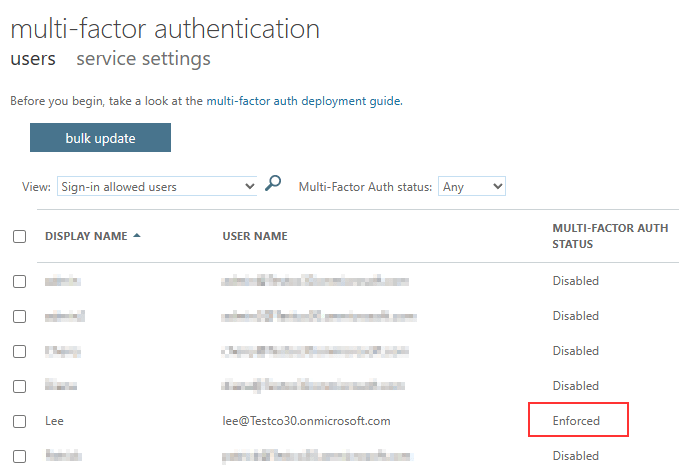The image size is (679, 473).
Task: Switch to the service settings tab
Action: (143, 59)
